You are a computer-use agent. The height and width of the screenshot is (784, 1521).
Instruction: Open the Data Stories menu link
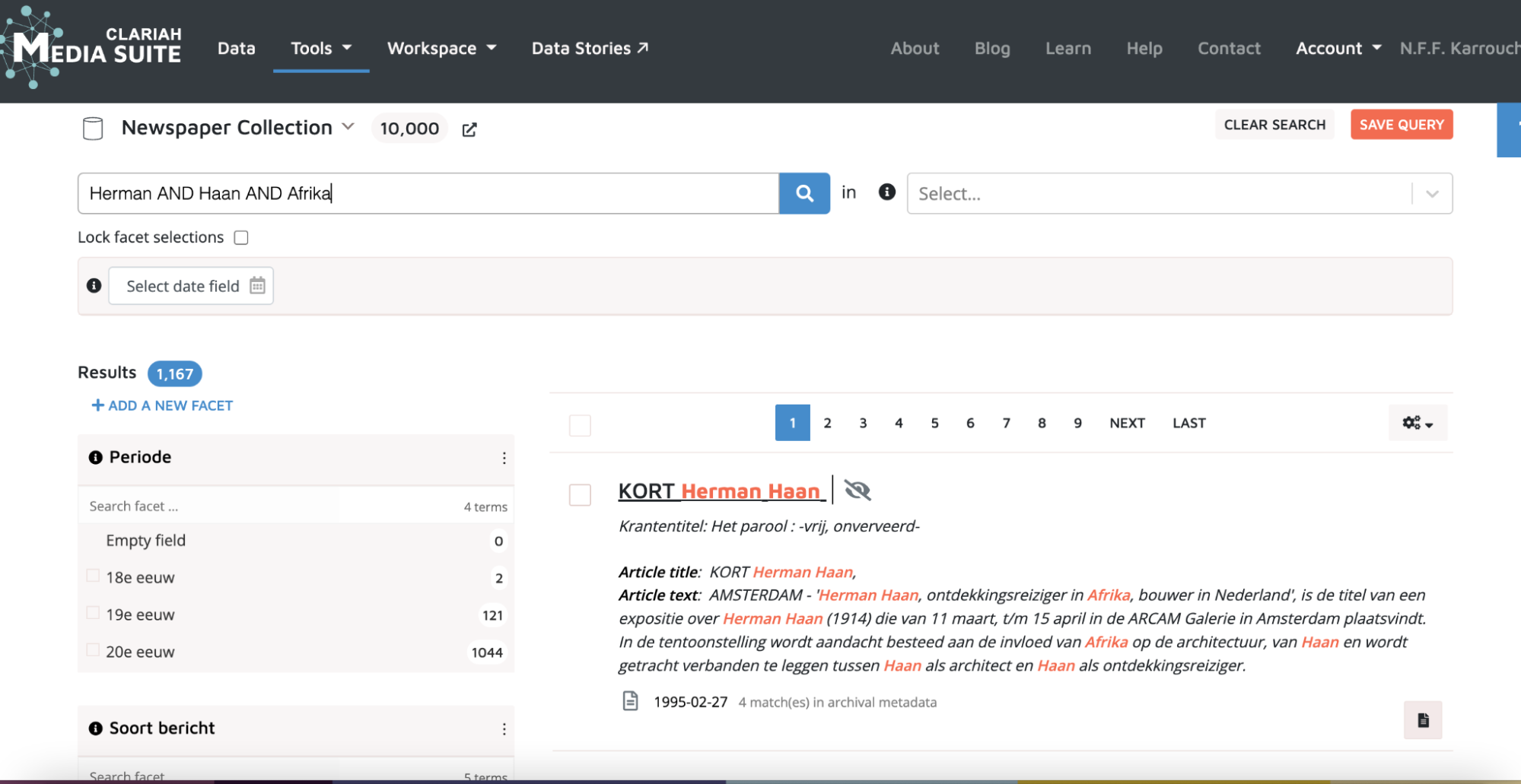[x=590, y=49]
